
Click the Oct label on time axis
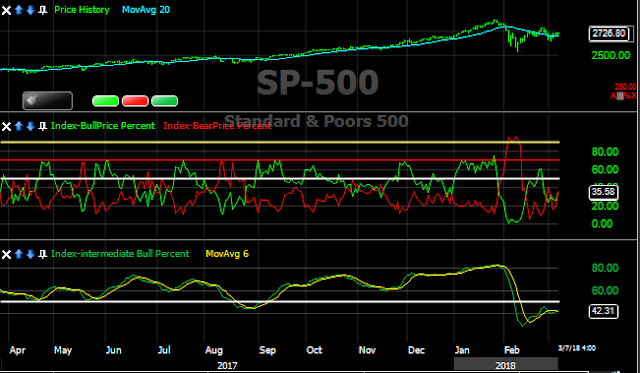coord(314,350)
